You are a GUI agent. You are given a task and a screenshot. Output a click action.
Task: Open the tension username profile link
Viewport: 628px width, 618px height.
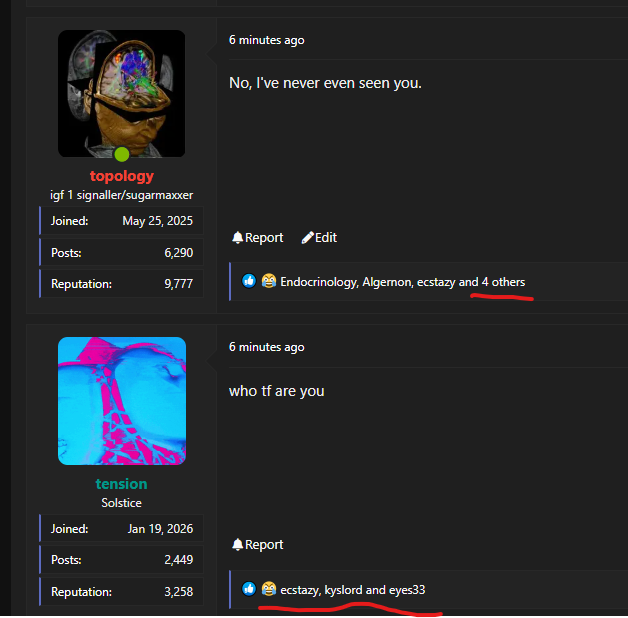tap(121, 484)
